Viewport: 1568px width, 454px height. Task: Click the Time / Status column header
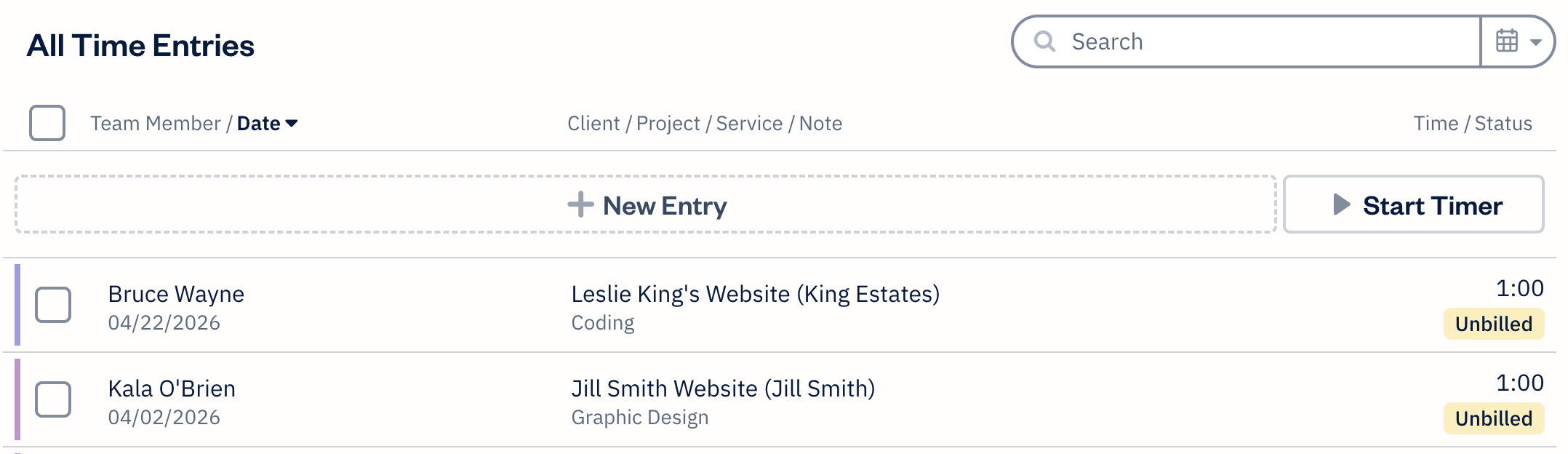(1472, 124)
